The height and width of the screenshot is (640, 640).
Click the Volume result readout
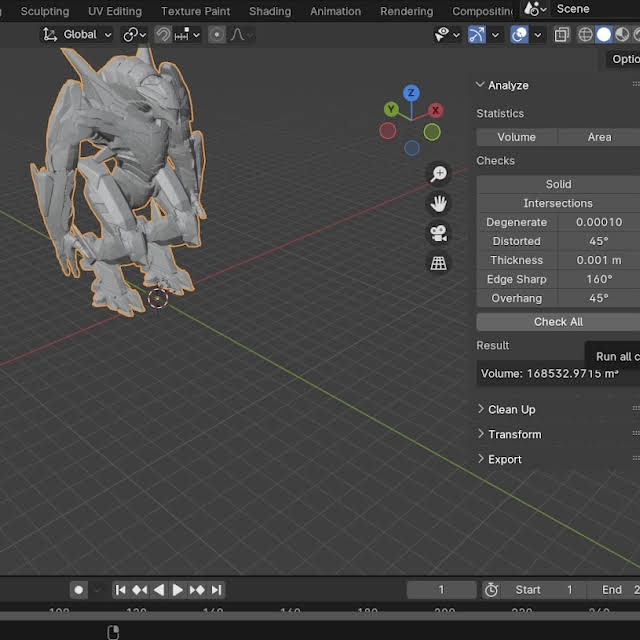click(558, 373)
